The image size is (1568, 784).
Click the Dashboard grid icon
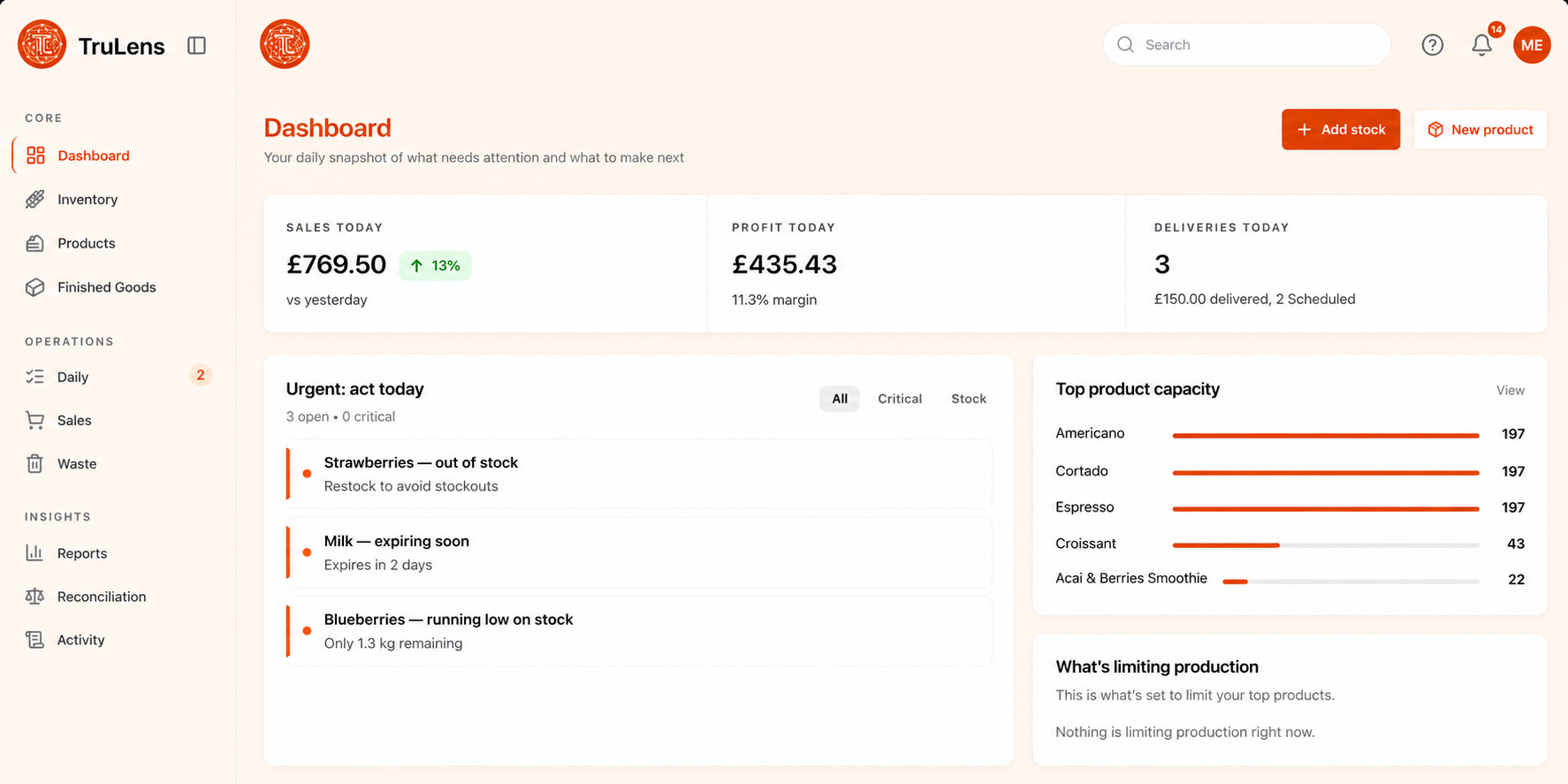[x=35, y=156]
